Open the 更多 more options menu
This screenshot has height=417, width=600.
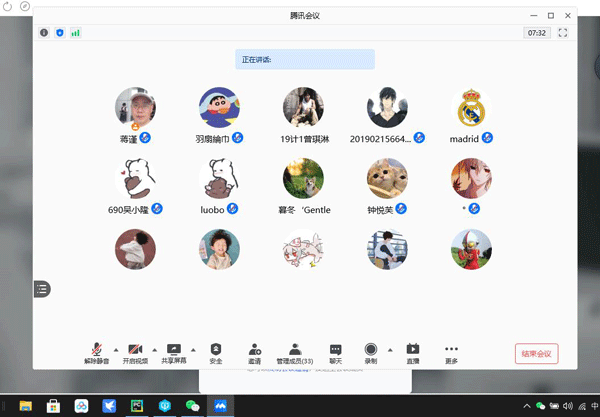point(452,351)
